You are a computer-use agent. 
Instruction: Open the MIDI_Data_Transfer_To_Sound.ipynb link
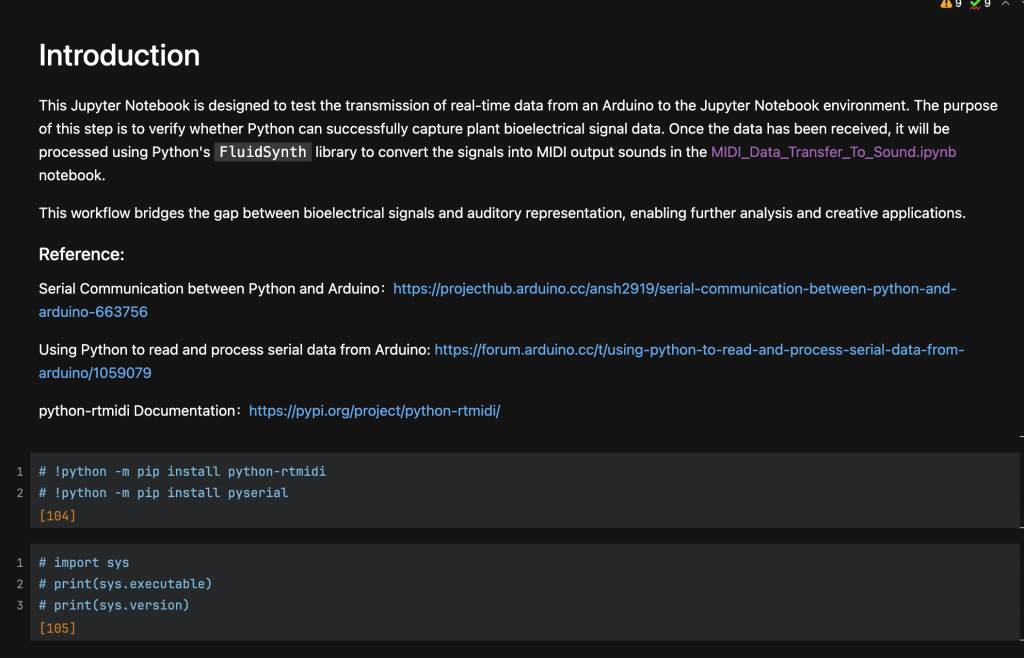click(x=833, y=152)
